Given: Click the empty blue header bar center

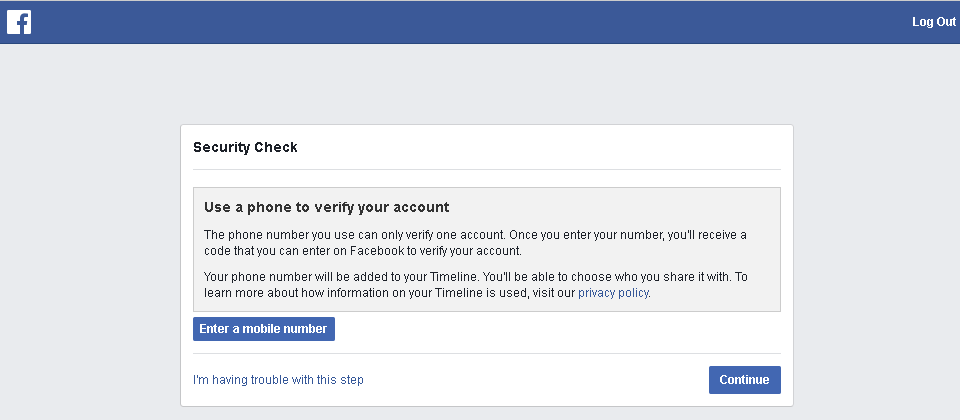Looking at the screenshot, I should click(480, 22).
